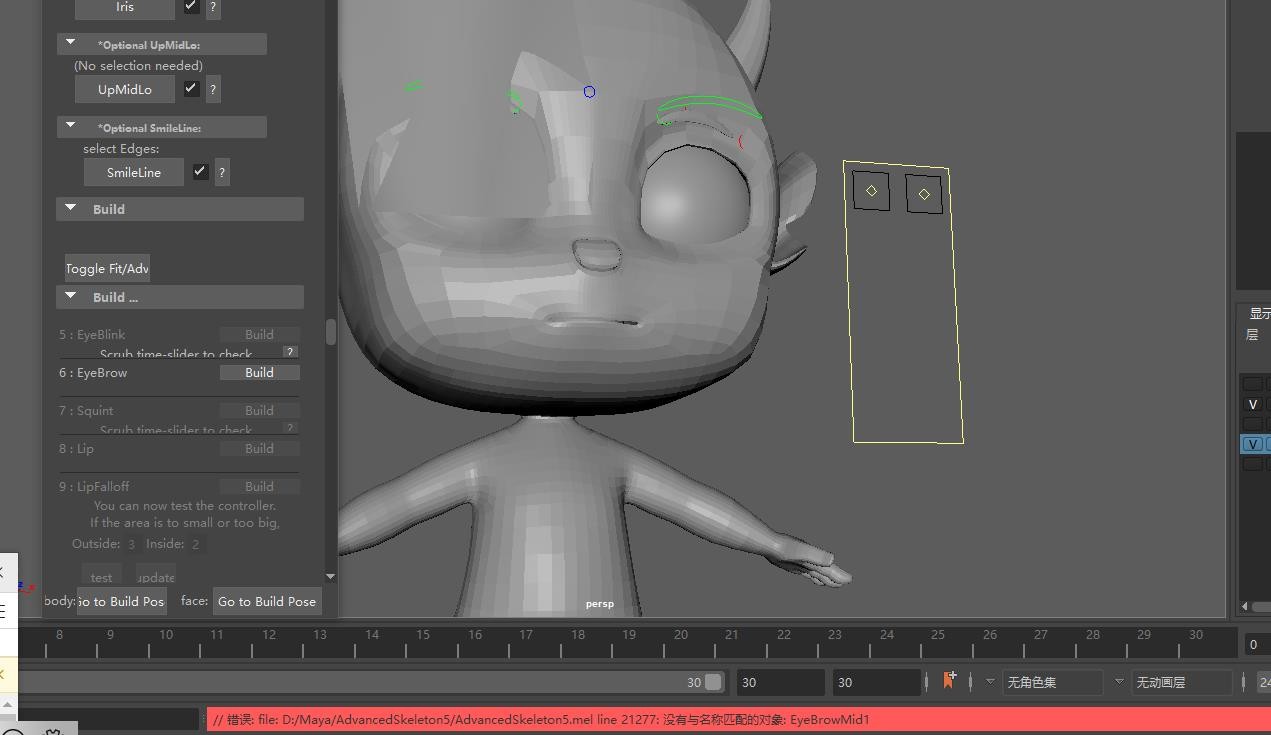Click the orange bookmark icon below the timeline
This screenshot has width=1271, height=735.
(949, 680)
